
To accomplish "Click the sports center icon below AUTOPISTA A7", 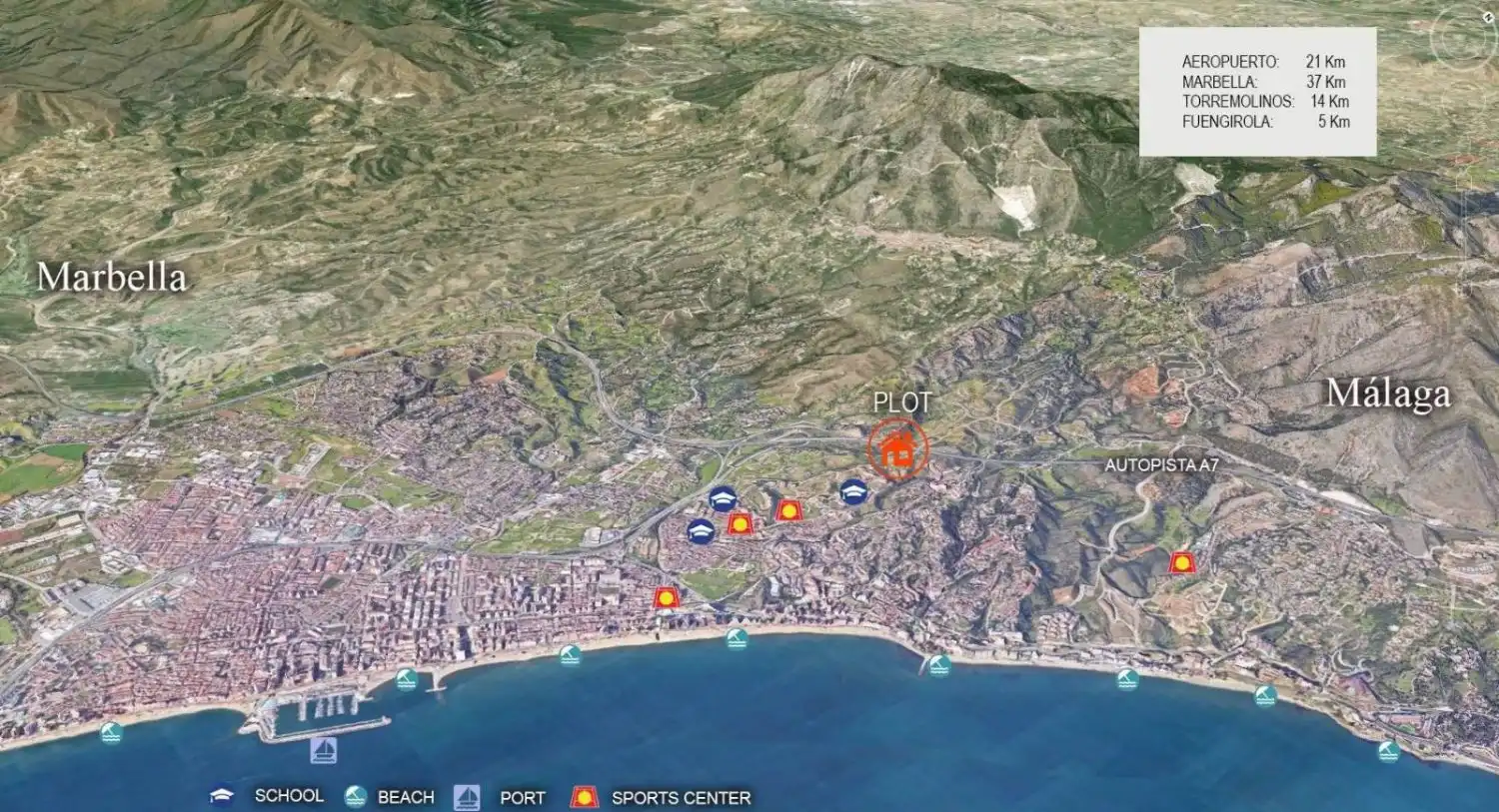I will pos(1183,562).
